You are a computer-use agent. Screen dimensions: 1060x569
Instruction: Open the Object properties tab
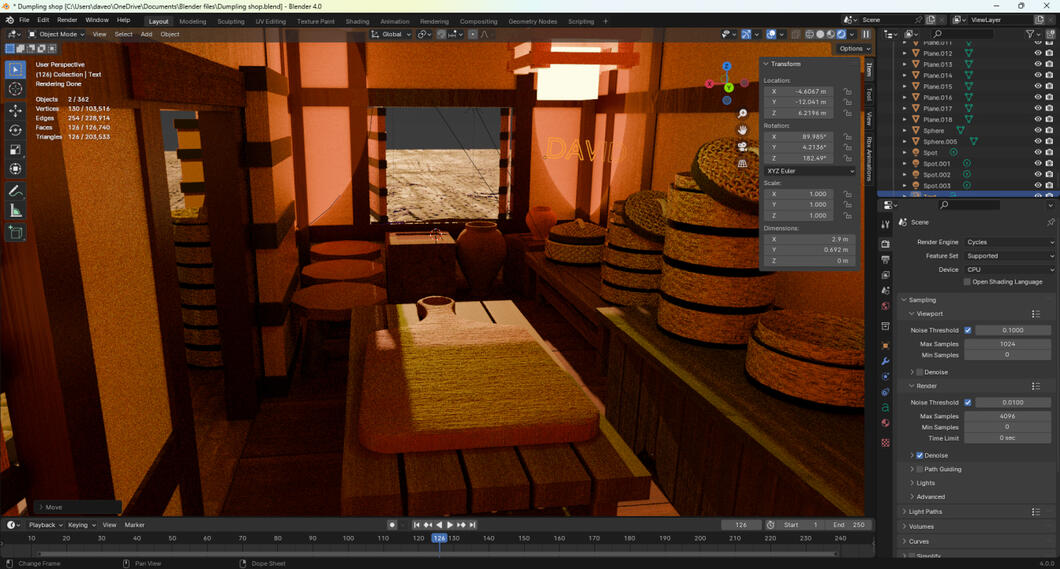[886, 345]
